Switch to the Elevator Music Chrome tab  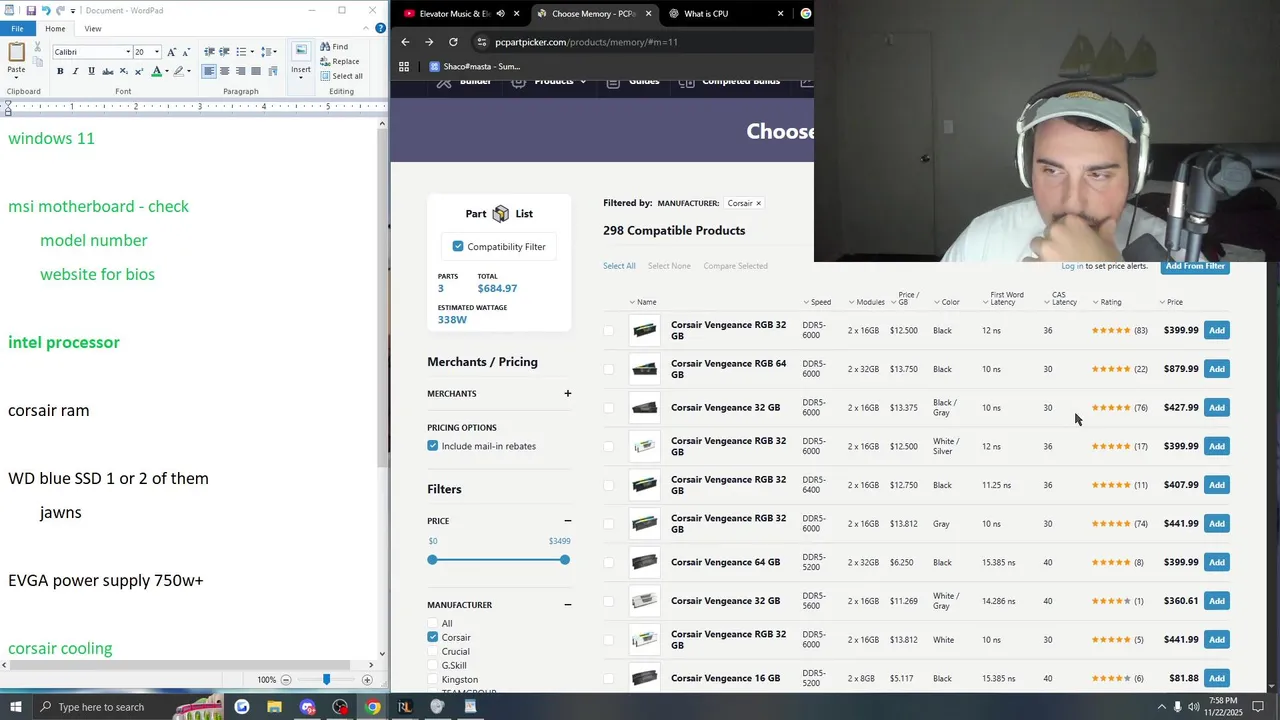click(x=462, y=14)
